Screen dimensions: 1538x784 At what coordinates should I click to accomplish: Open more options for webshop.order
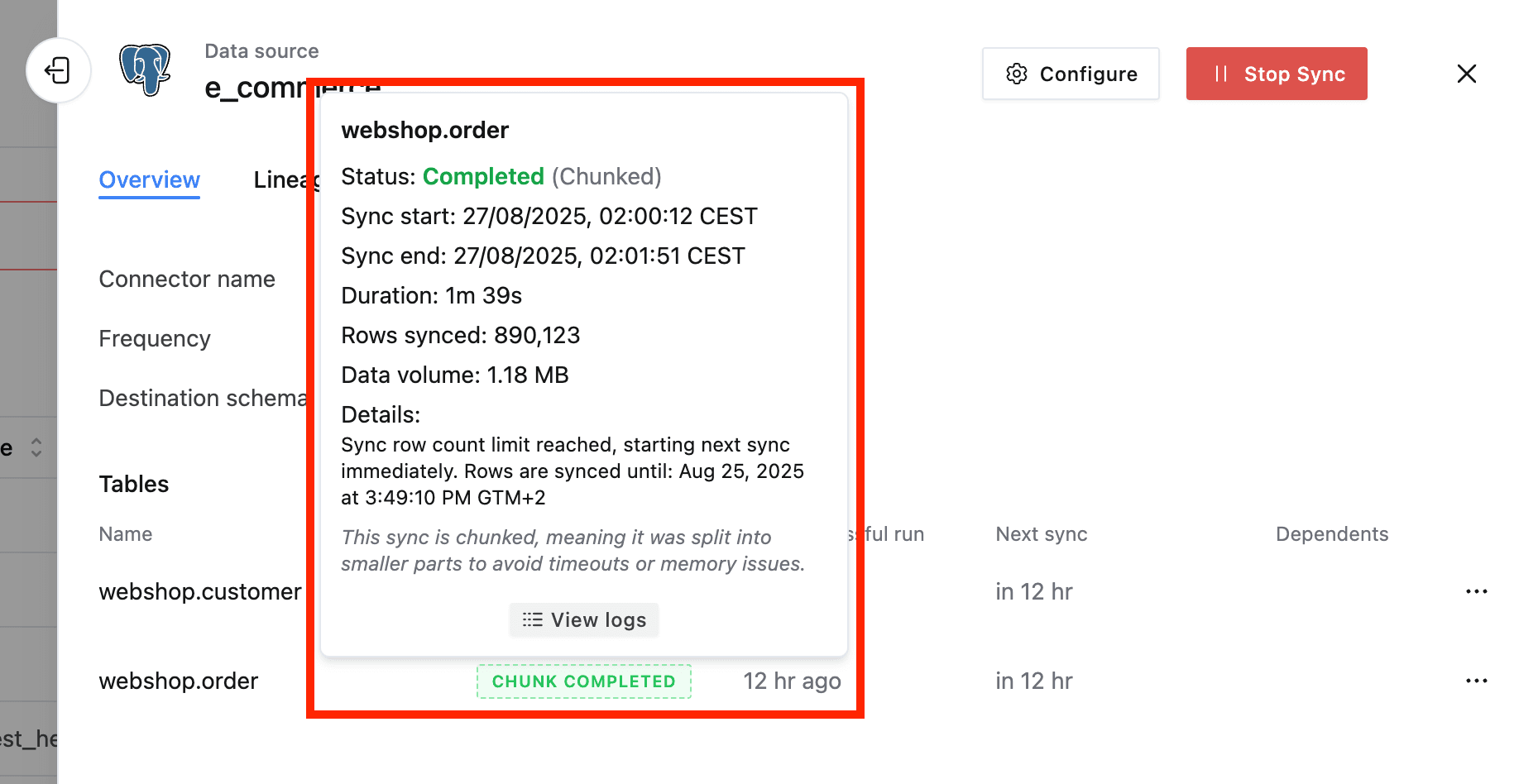(1476, 681)
